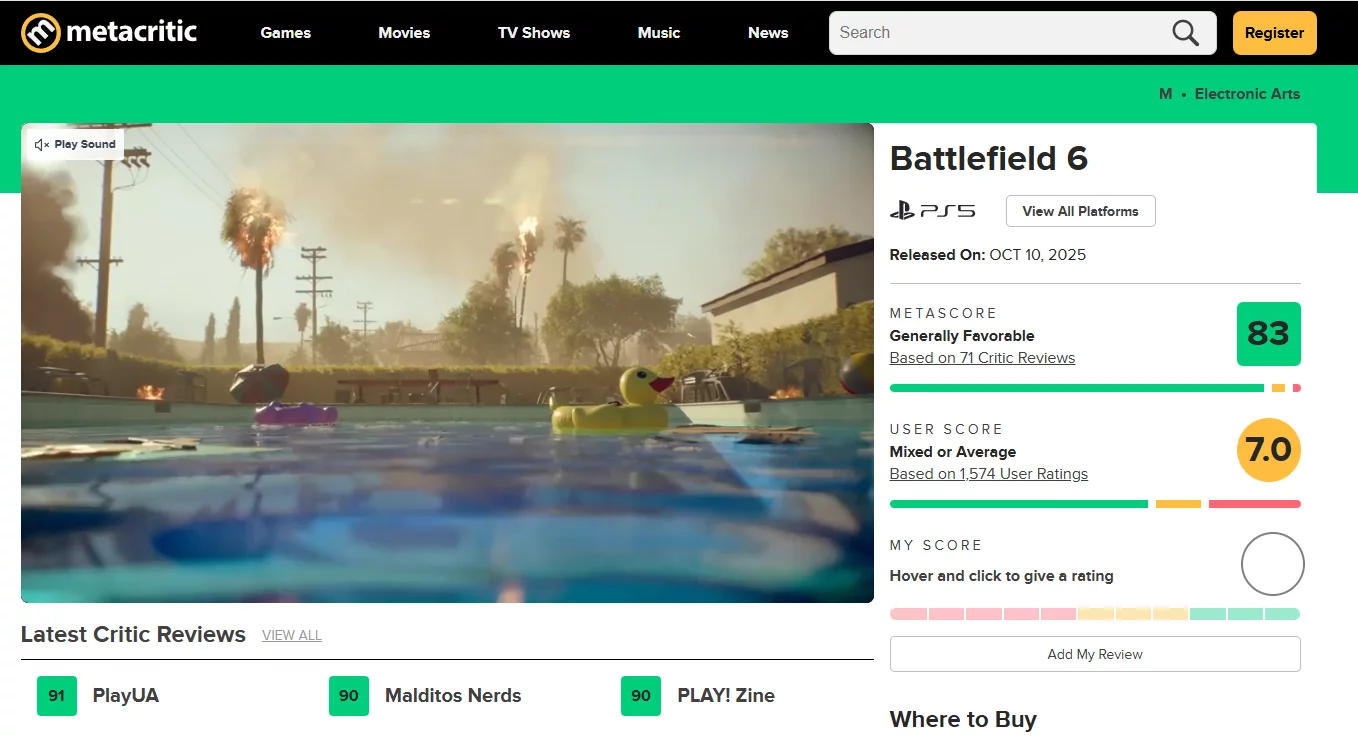Open the PLAY! Zine critic review
The image size is (1358, 736).
coord(726,696)
